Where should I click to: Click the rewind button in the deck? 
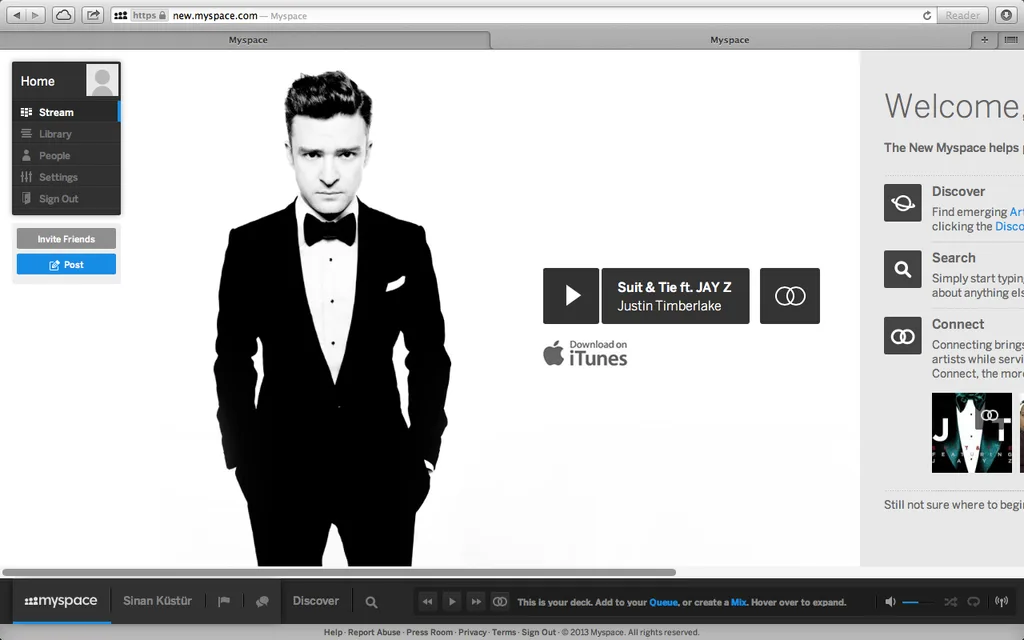[x=427, y=601]
